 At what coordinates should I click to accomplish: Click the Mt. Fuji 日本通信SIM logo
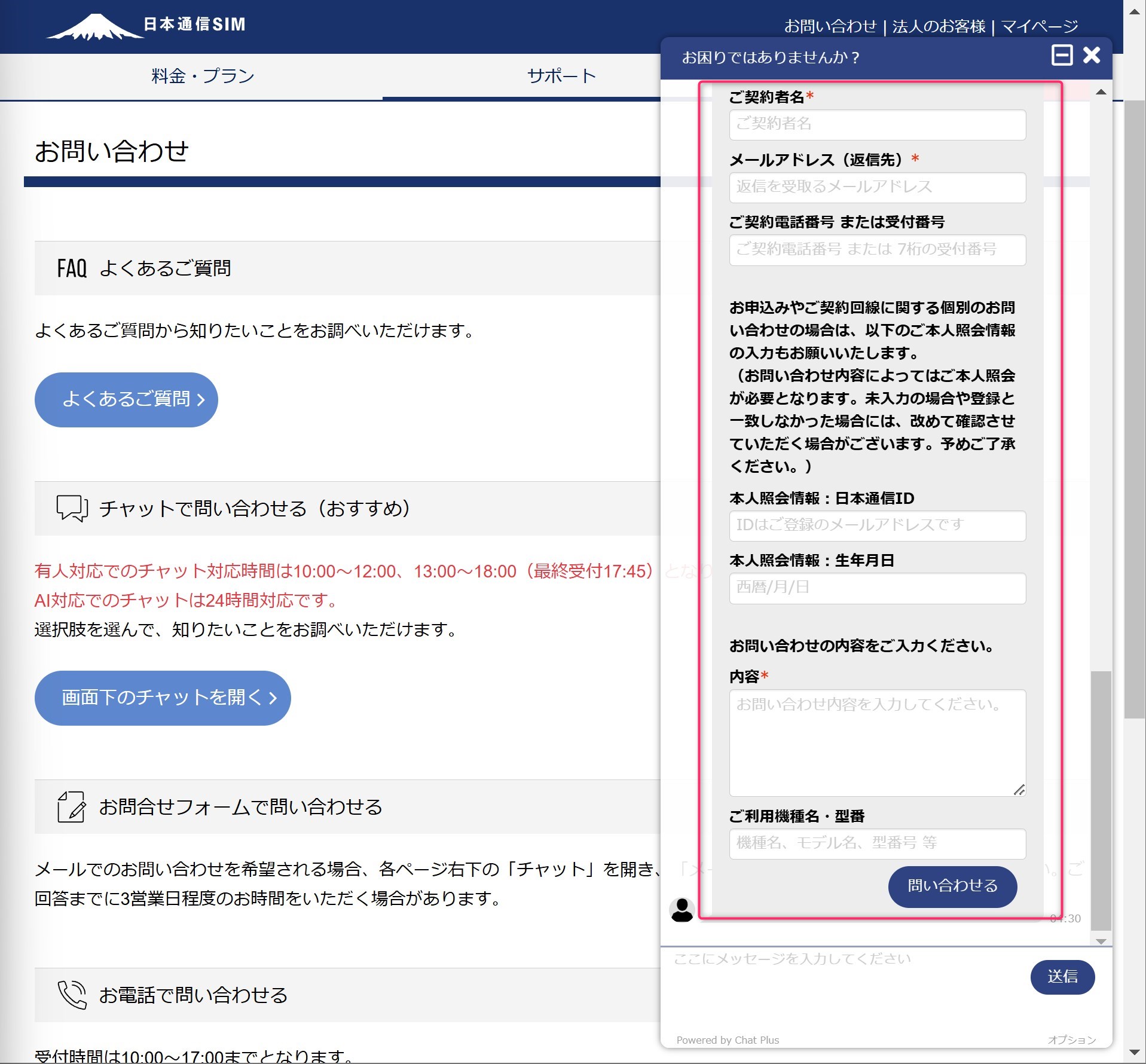point(146,26)
